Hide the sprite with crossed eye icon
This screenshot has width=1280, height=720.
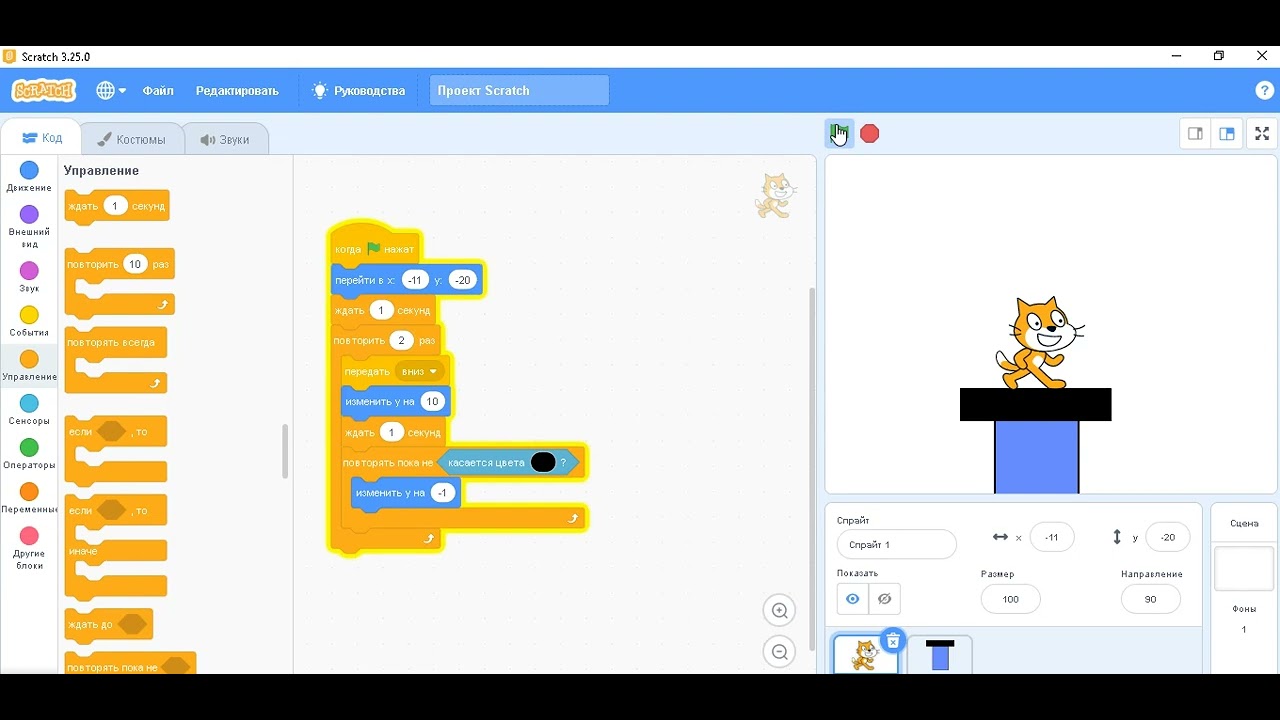(x=885, y=599)
